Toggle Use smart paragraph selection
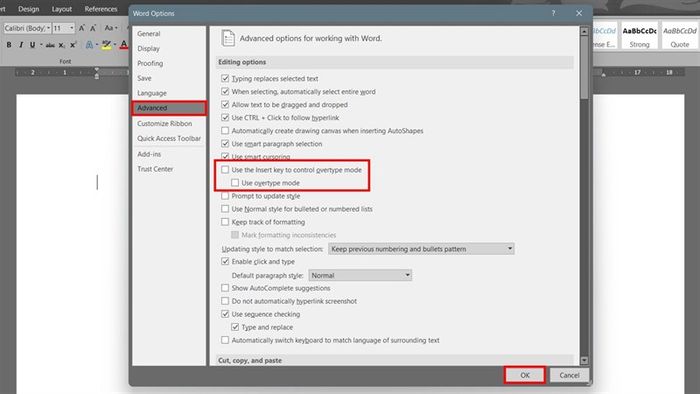This screenshot has height=394, width=700. [225, 144]
